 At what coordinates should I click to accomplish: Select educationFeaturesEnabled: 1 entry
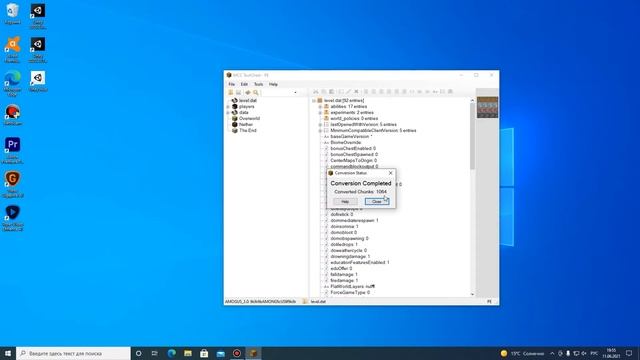point(360,262)
